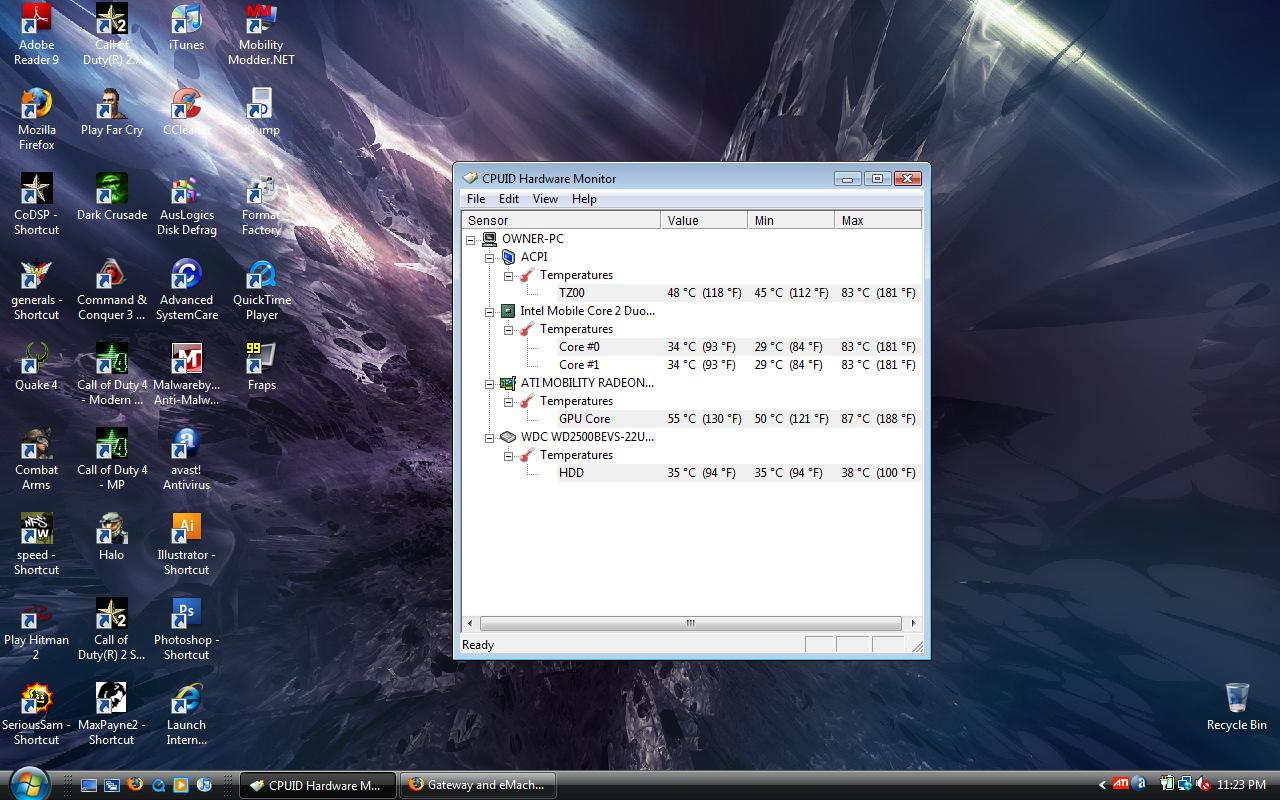Collapse Temperatures under ATI MOBILITY RADEON

(x=509, y=401)
